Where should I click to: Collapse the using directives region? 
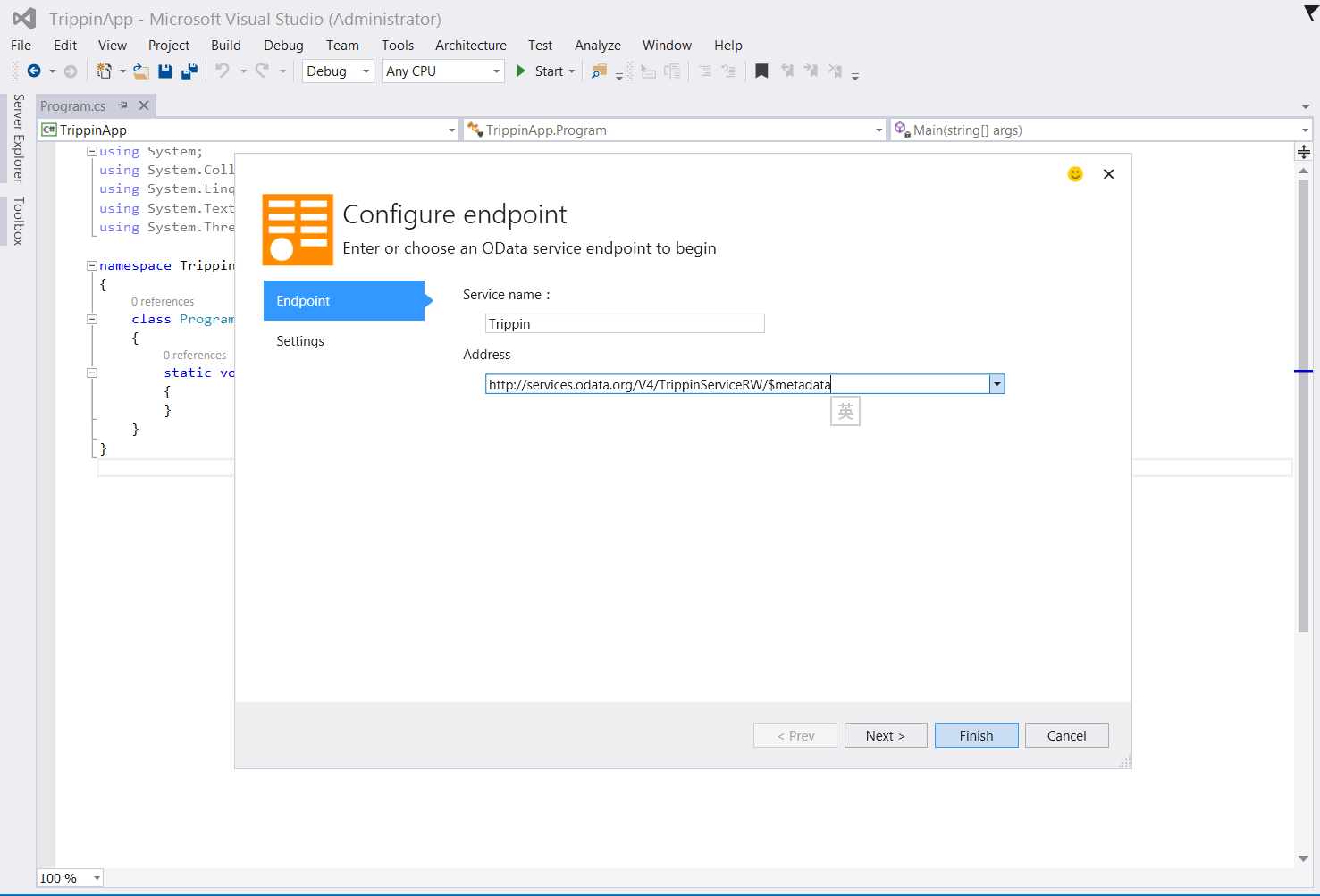coord(91,152)
